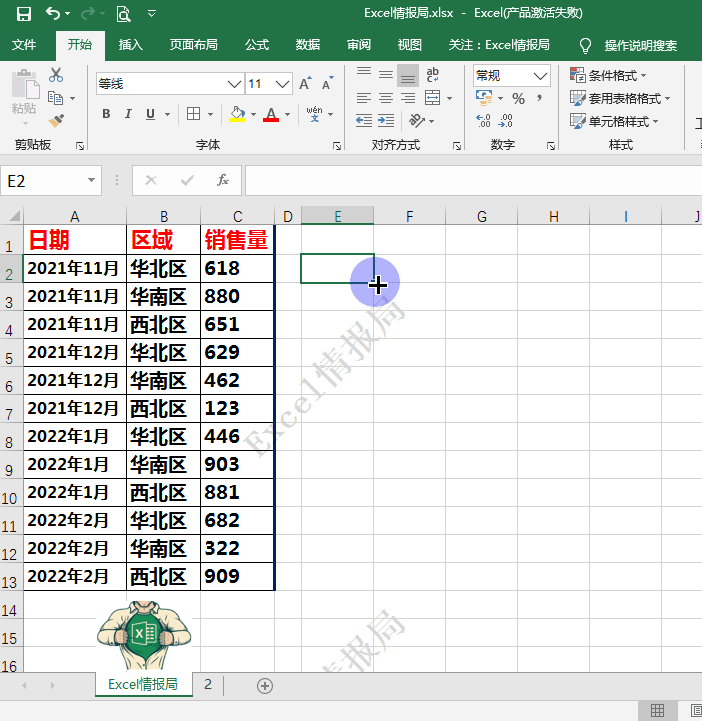Click text Orientation icon
This screenshot has width=702, height=721.
417,121
